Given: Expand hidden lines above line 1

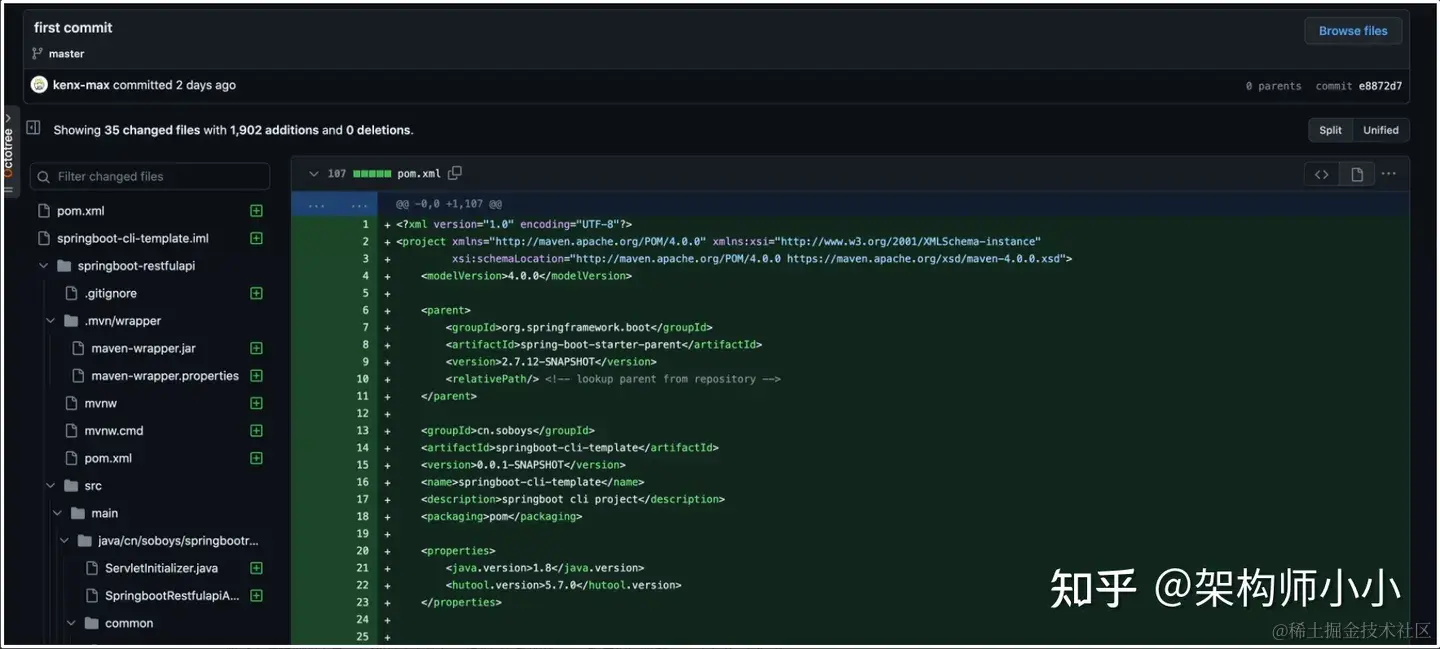Looking at the screenshot, I should tap(334, 204).
